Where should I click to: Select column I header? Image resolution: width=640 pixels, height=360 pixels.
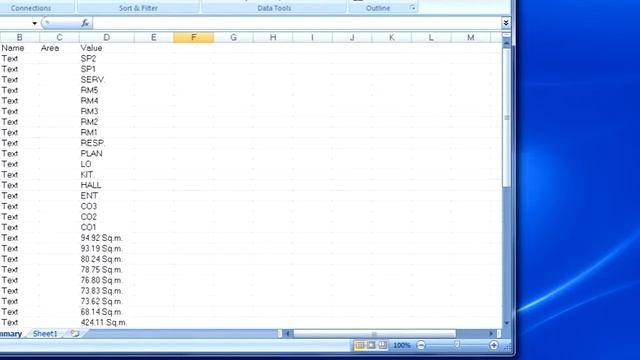coord(312,38)
